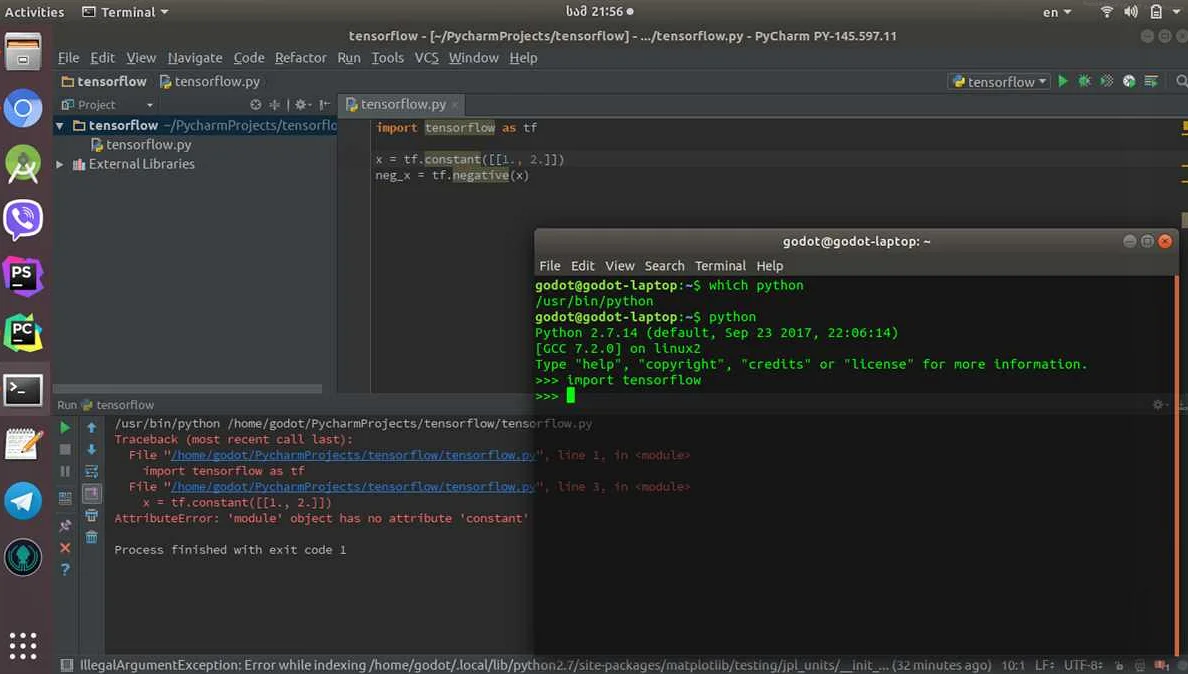1188x674 pixels.
Task: Collapse the tensorflow project folder
Action: [x=60, y=126]
